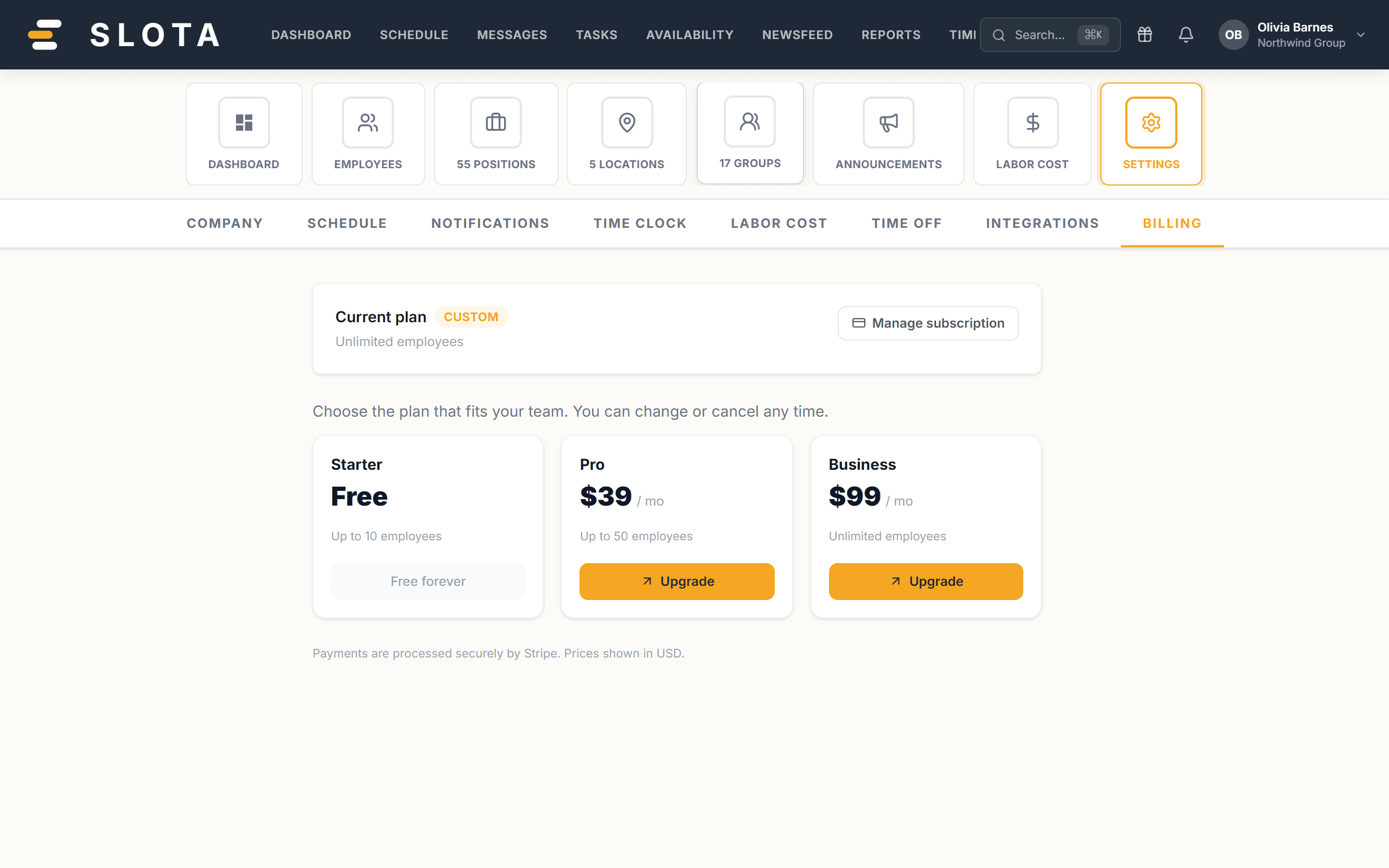Upgrade to the Business plan

point(926,582)
